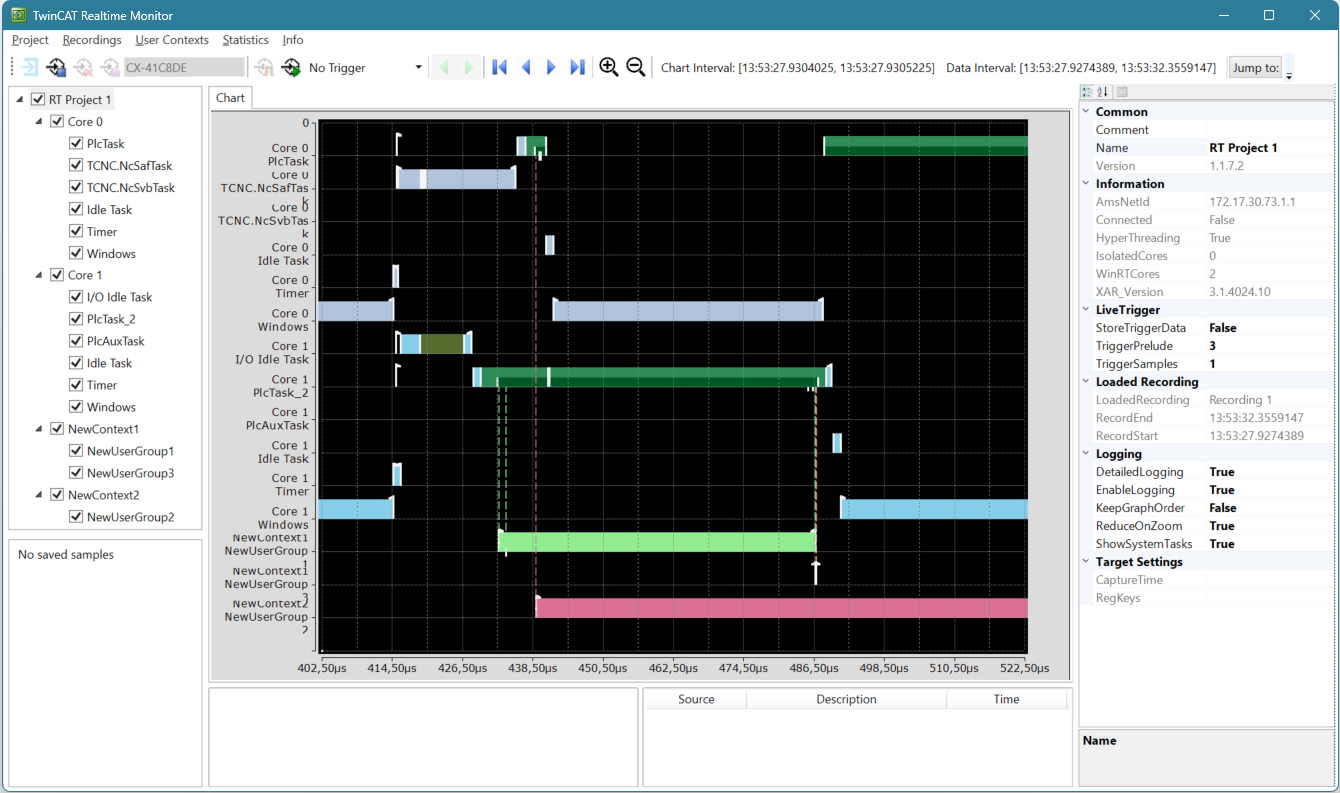Collapse the Information property category
1340x793 pixels.
click(x=1086, y=184)
